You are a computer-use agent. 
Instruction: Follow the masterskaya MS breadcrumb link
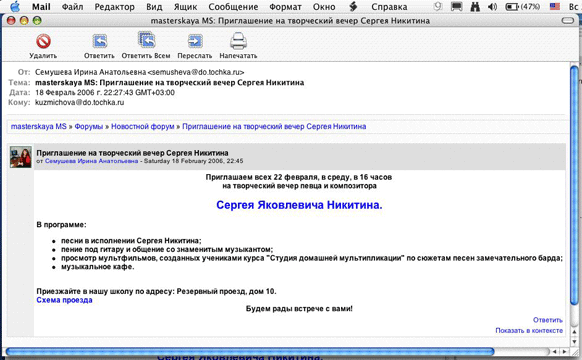pos(39,127)
